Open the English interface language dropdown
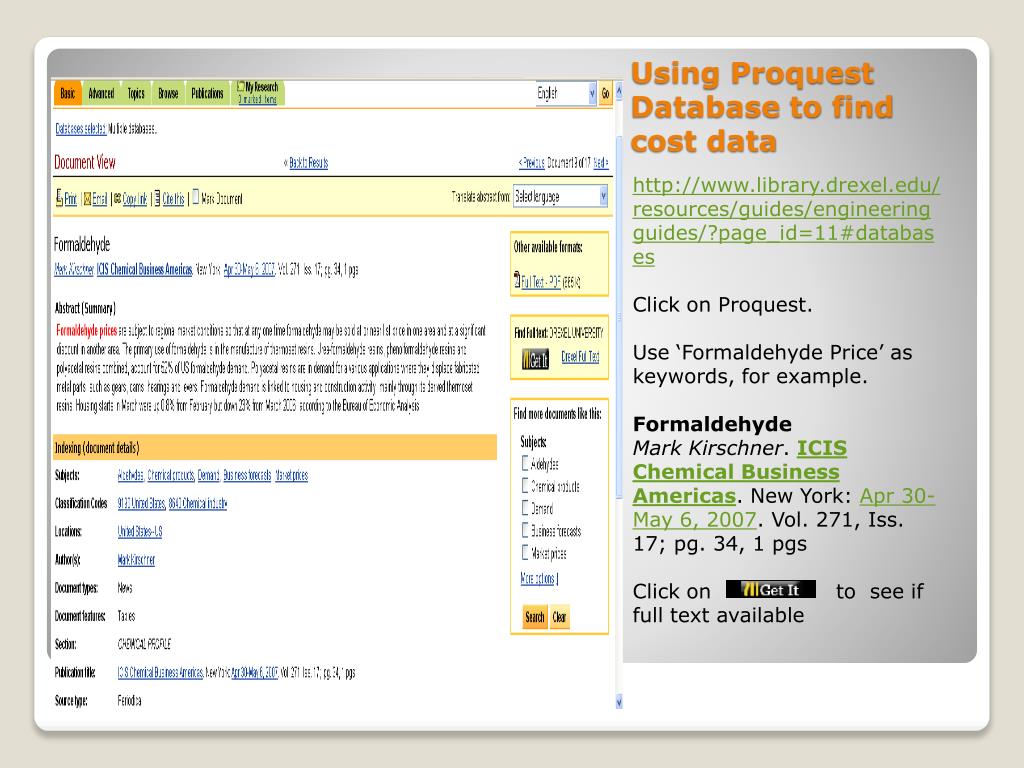Viewport: 1024px width, 768px height. (566, 93)
